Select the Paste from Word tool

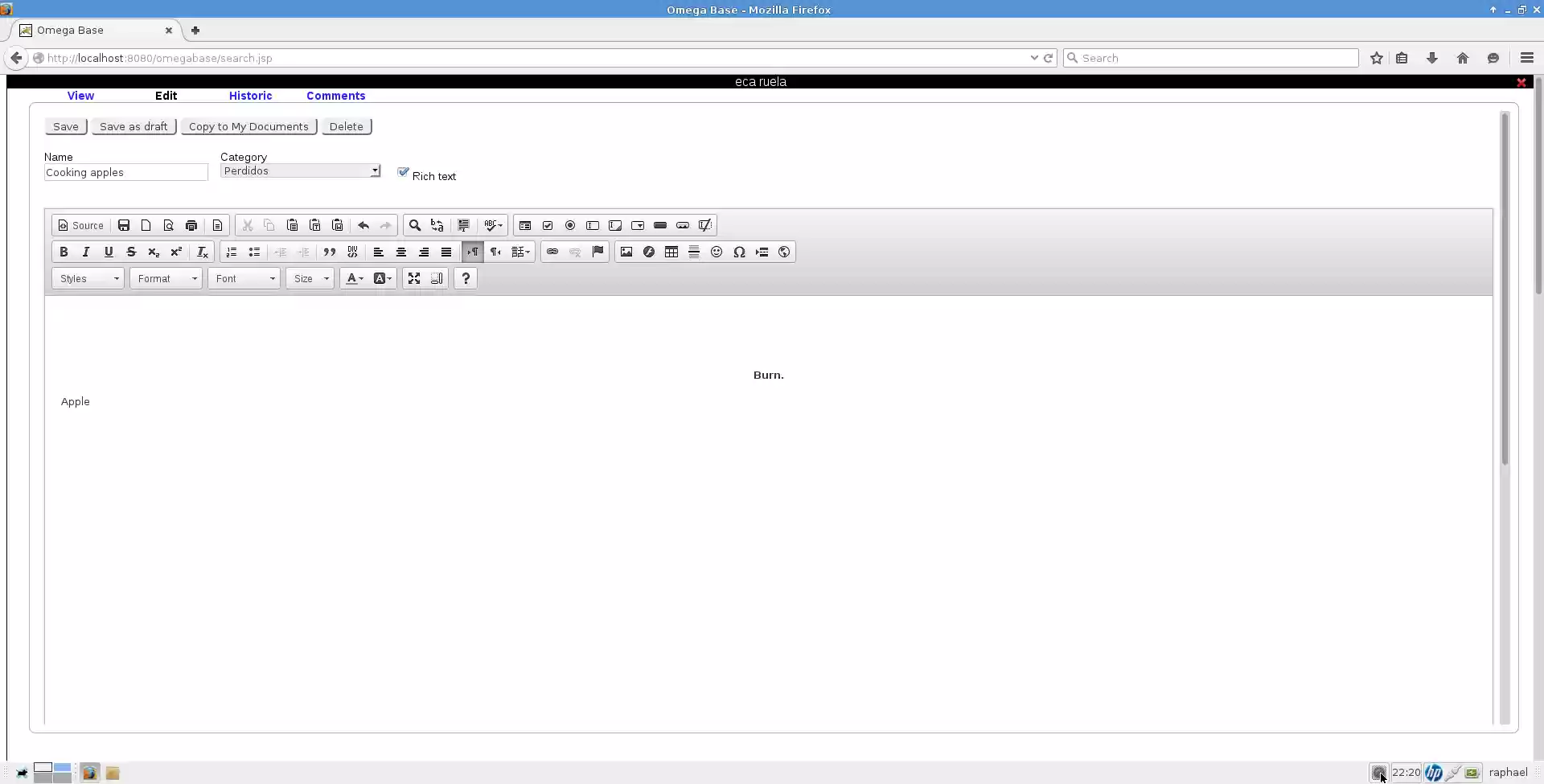(337, 225)
